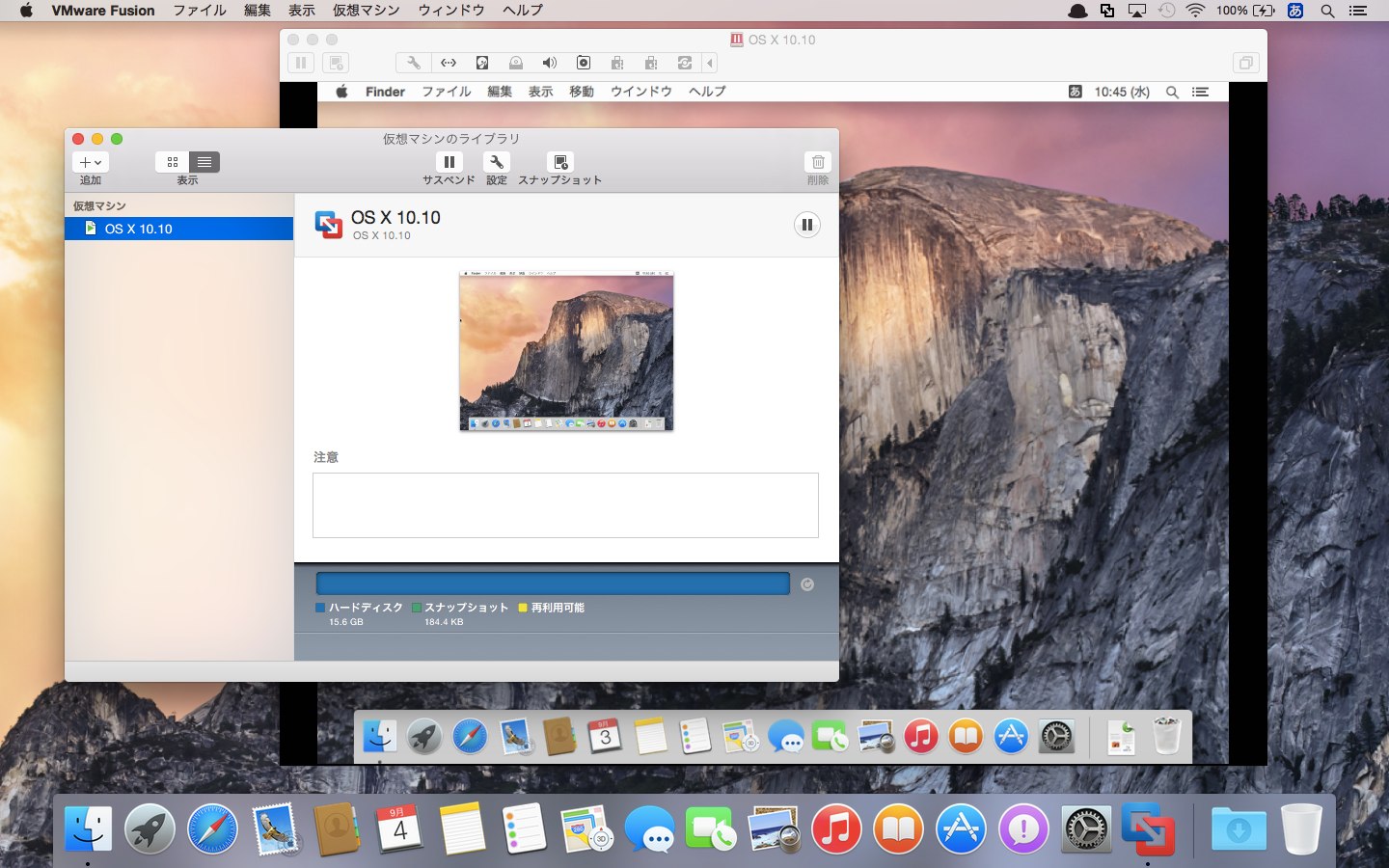
Task: Open Notification Center in the host menu bar
Action: (x=1358, y=11)
